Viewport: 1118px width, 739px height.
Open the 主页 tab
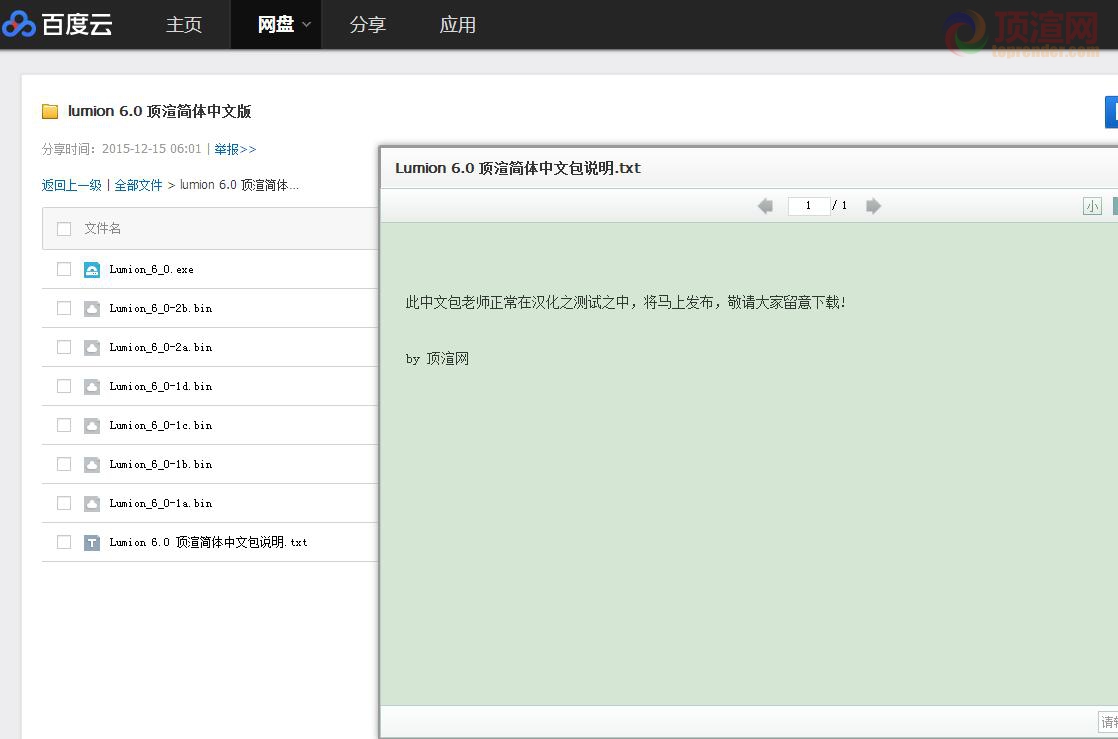(184, 24)
